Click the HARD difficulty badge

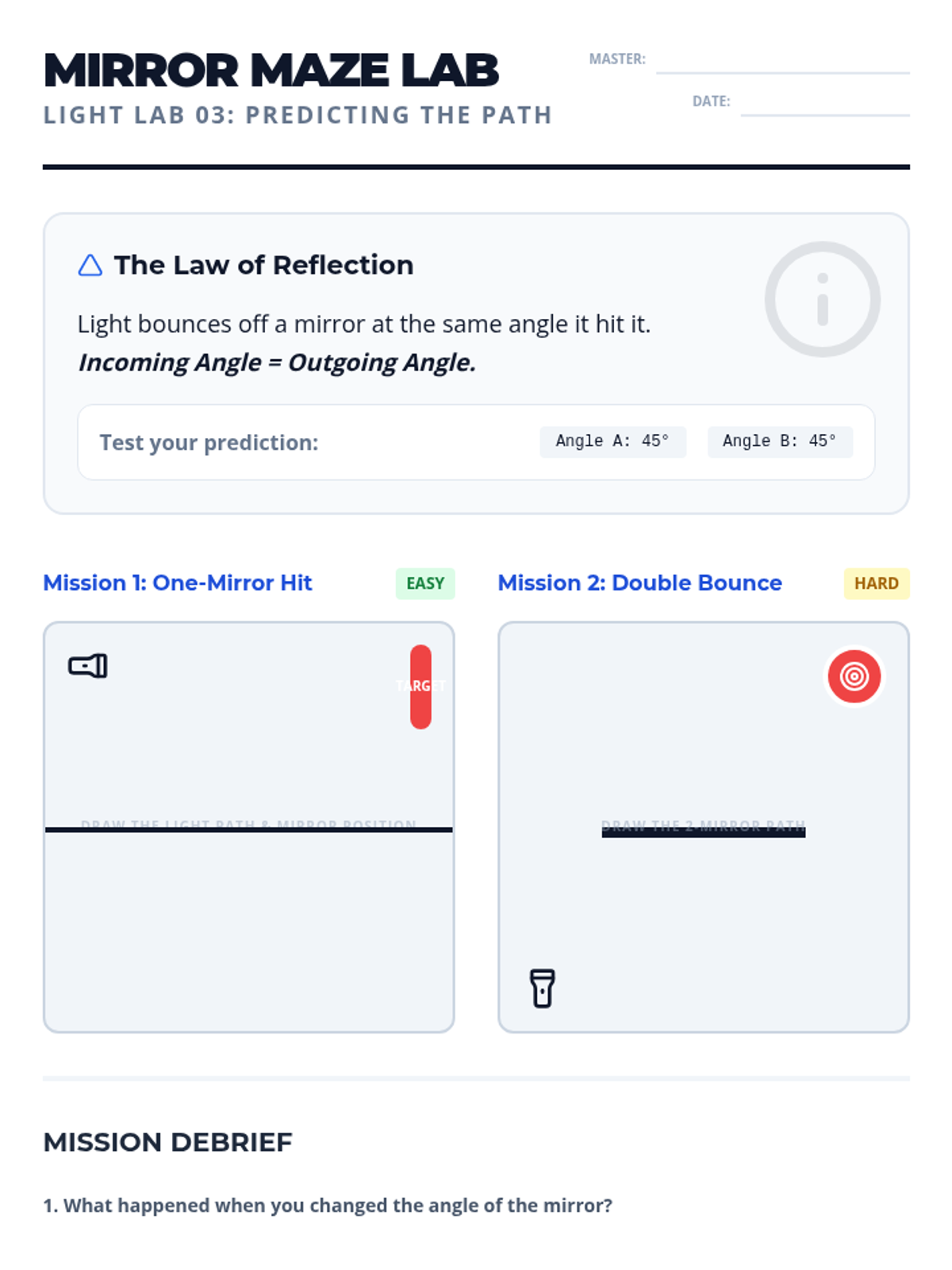[876, 583]
